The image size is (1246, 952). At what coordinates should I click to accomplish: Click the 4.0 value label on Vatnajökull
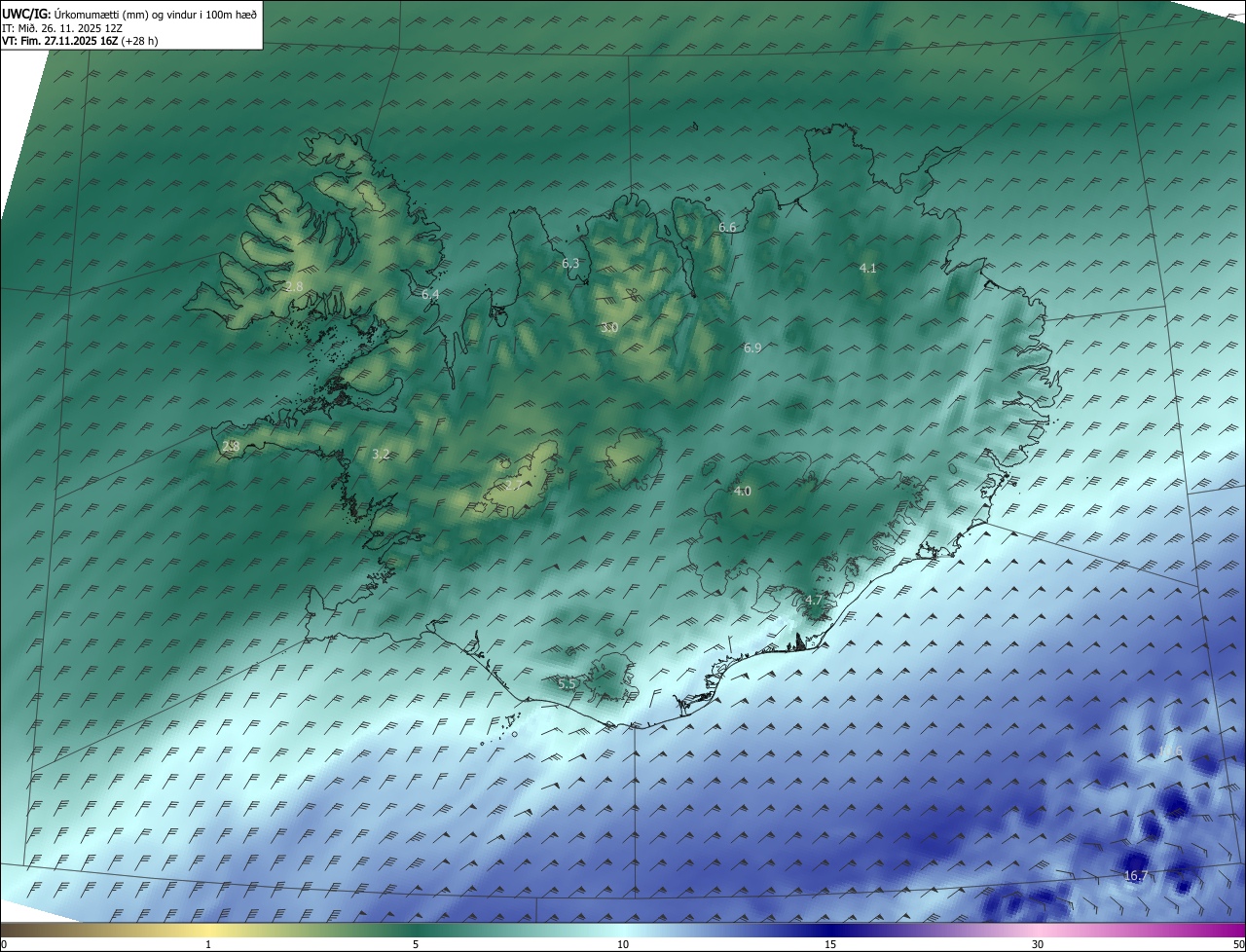pos(743,492)
